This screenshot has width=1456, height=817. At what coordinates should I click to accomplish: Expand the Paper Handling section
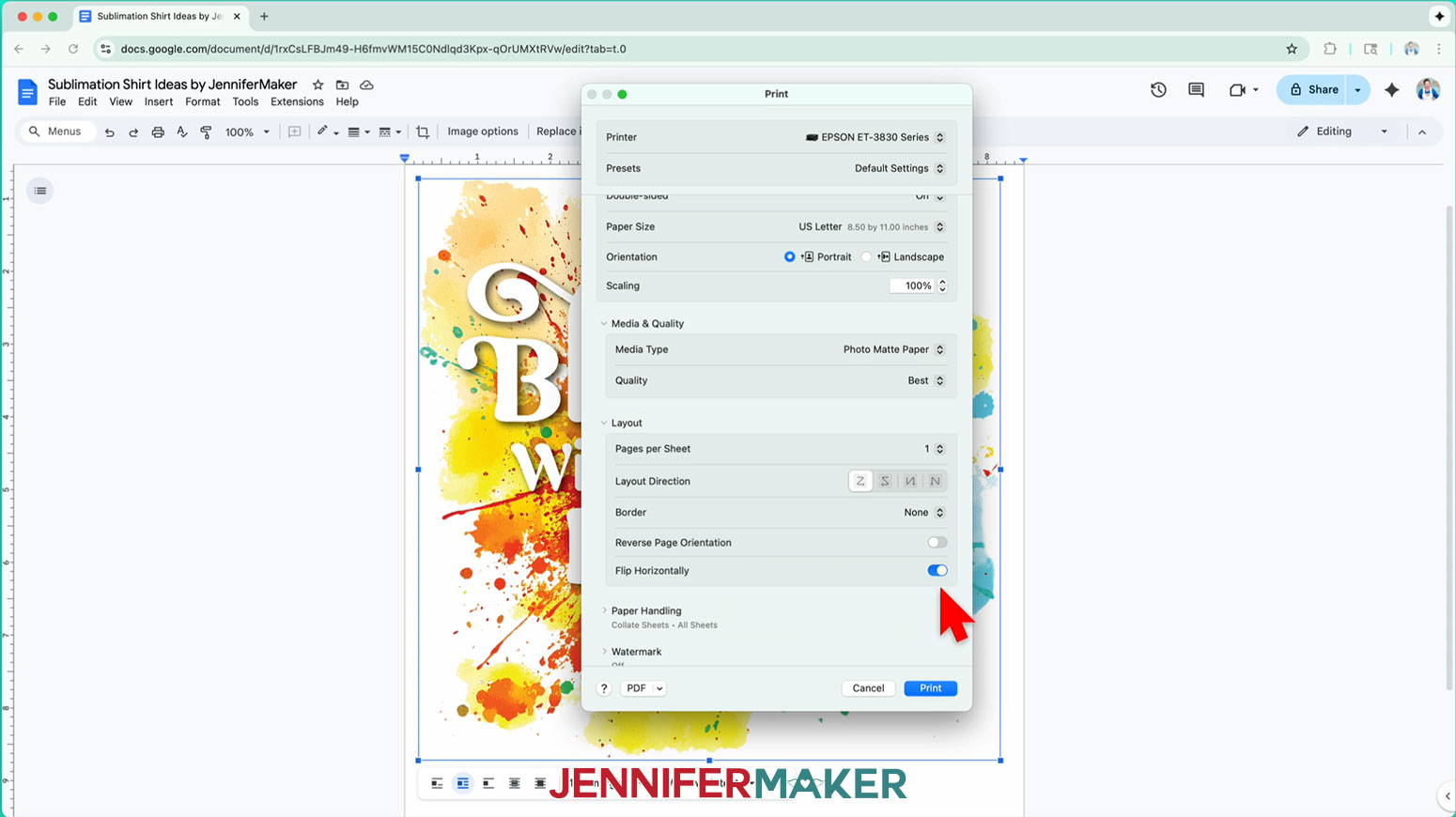pos(604,611)
